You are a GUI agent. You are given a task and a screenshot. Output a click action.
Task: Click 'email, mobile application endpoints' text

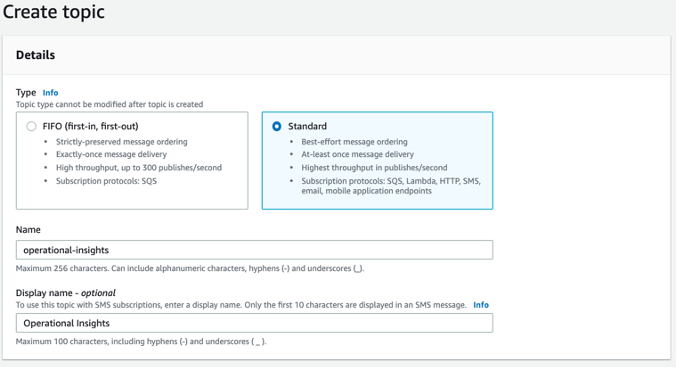click(x=366, y=191)
